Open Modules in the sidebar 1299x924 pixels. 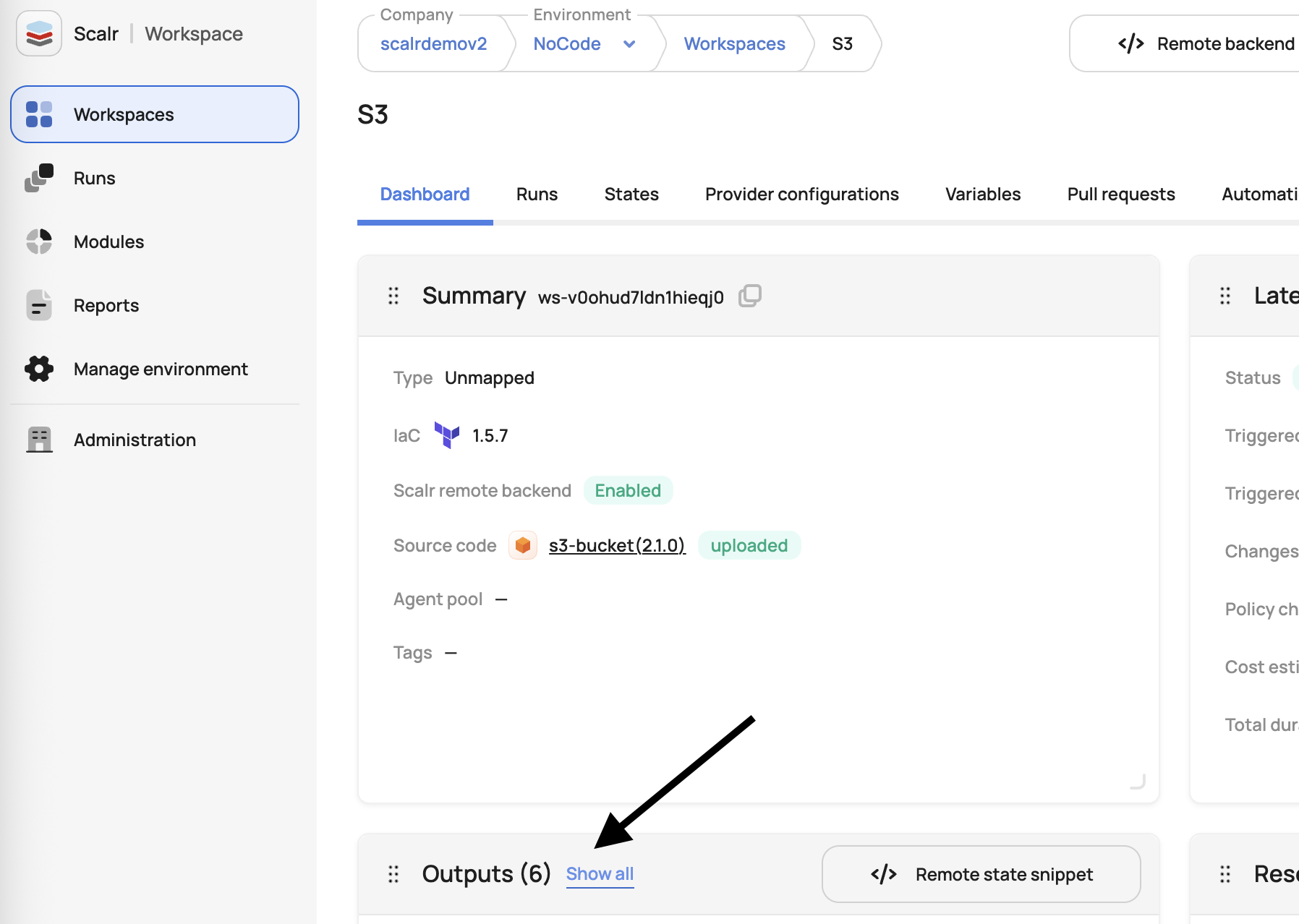coord(155,241)
